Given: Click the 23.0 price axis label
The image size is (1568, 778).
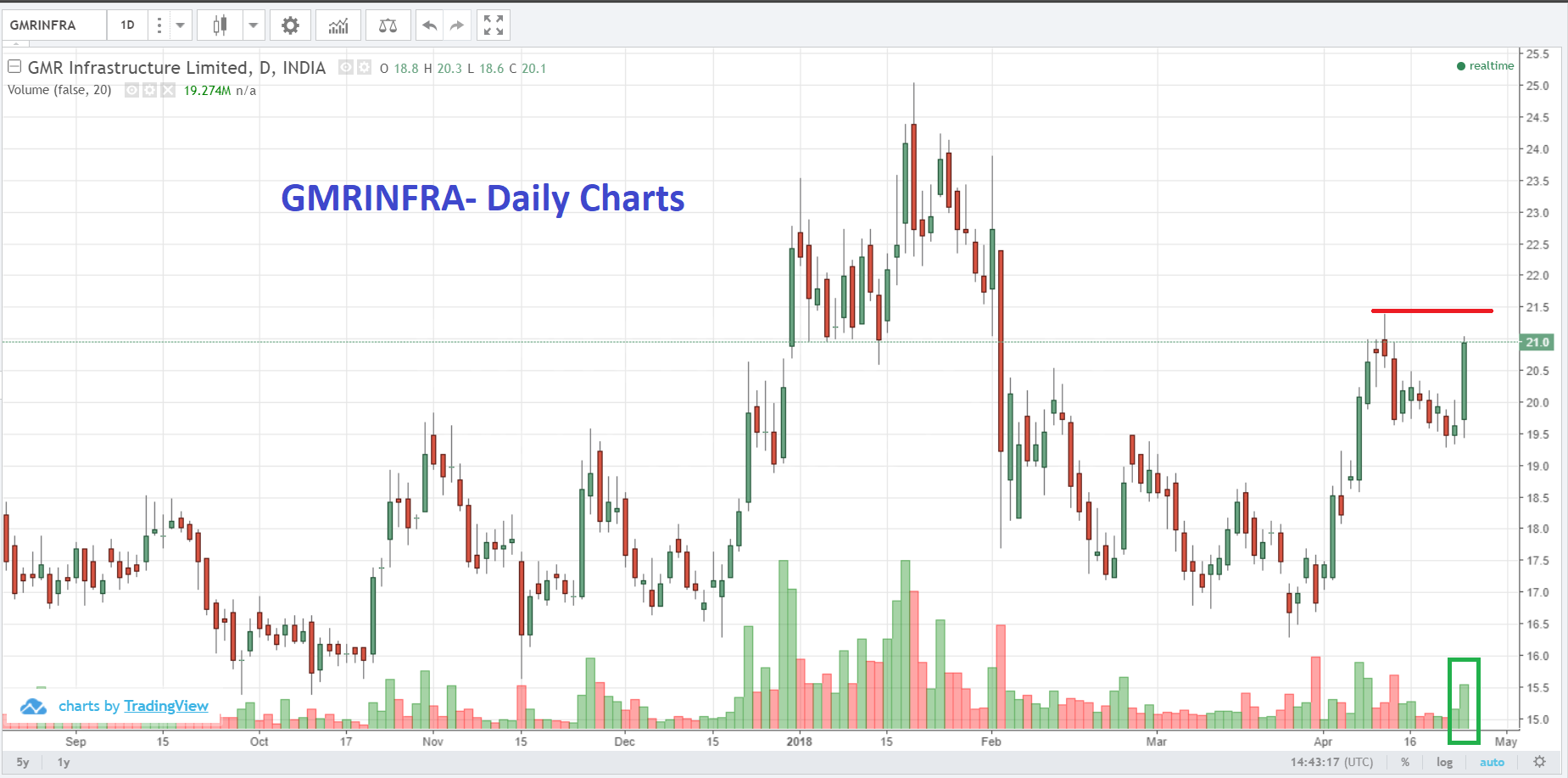Looking at the screenshot, I should tap(1537, 212).
